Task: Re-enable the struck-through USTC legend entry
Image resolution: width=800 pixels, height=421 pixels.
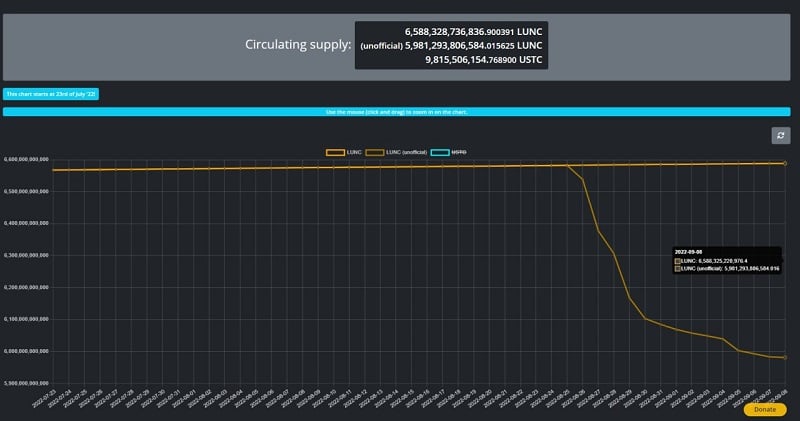Action: (448, 152)
